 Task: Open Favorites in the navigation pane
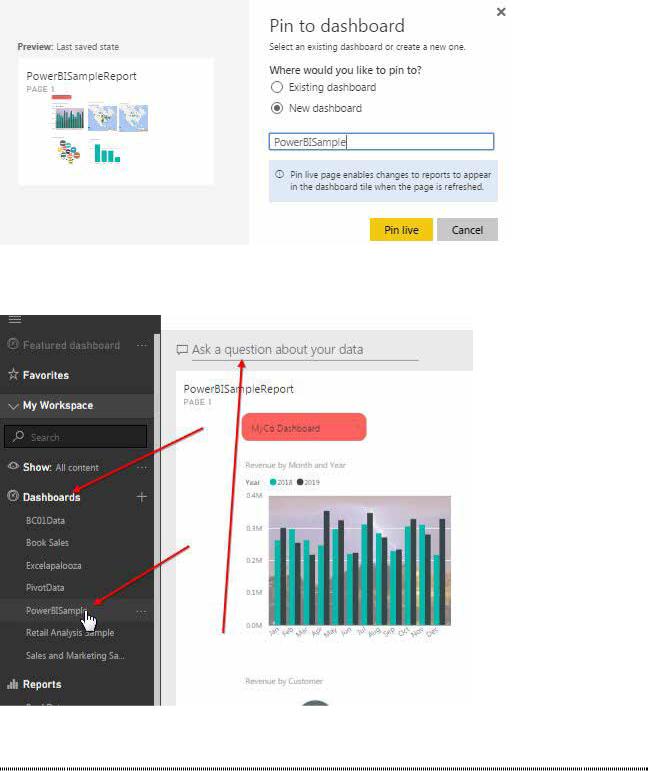tap(46, 375)
